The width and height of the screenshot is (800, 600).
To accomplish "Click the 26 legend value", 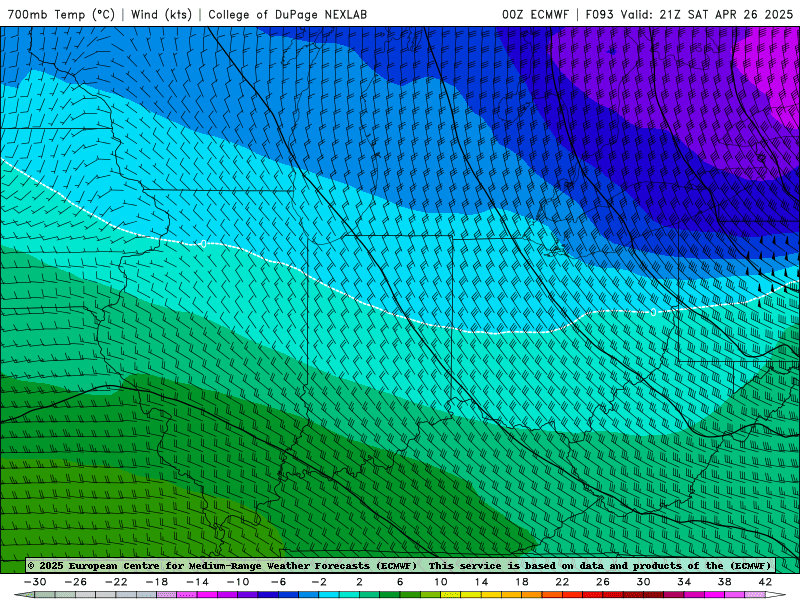I will click(x=603, y=582).
